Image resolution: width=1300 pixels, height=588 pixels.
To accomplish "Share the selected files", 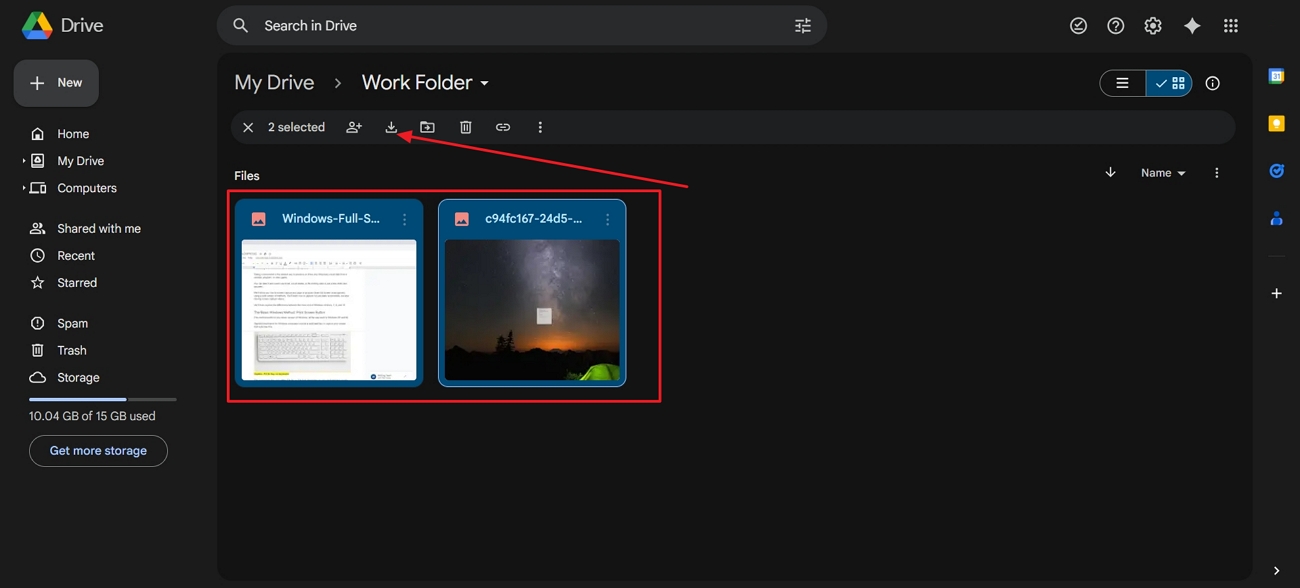I will click(353, 127).
